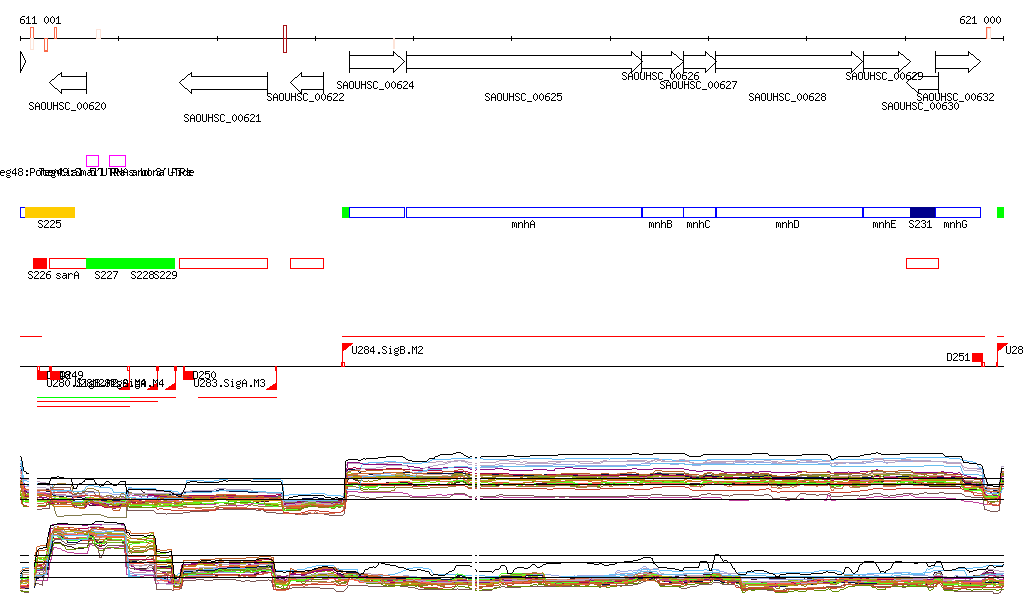Select the dark blue S231 segment
The image size is (1024, 611).
923,212
